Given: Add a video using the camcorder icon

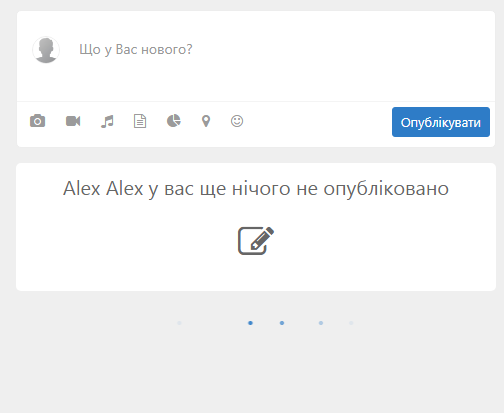Looking at the screenshot, I should [x=73, y=121].
